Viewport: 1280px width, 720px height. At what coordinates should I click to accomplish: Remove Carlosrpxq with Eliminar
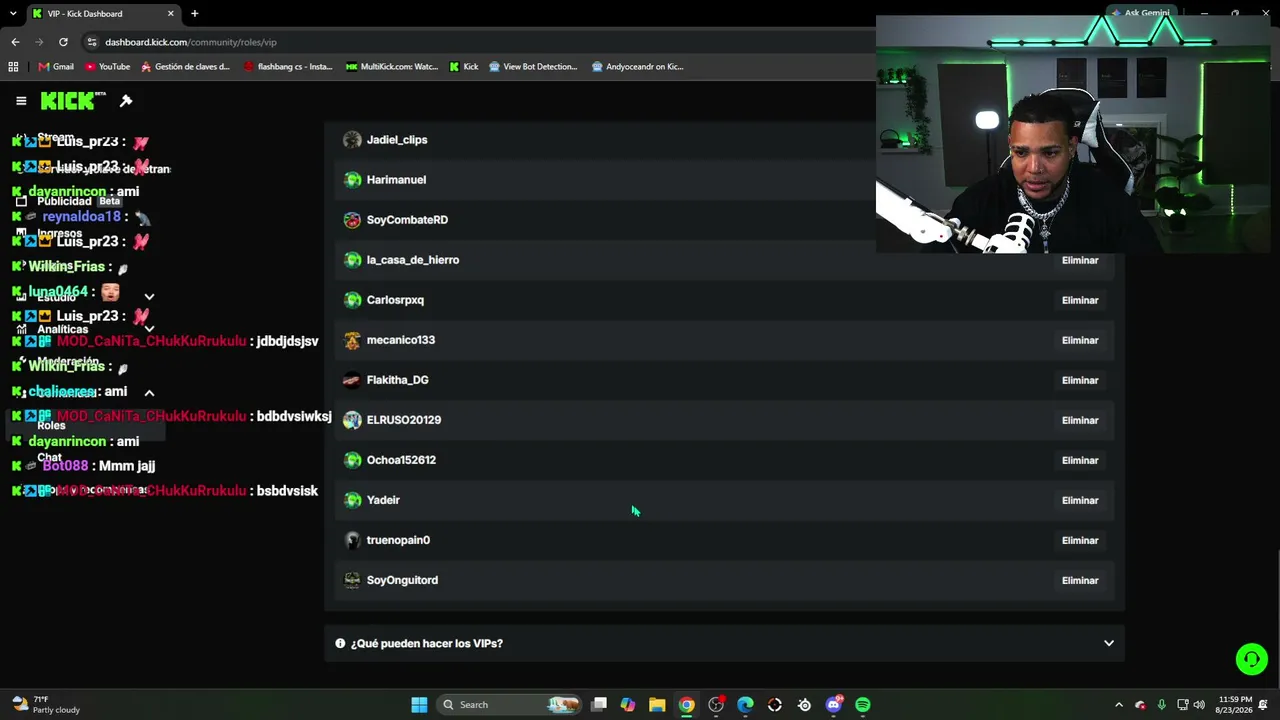click(x=1080, y=300)
